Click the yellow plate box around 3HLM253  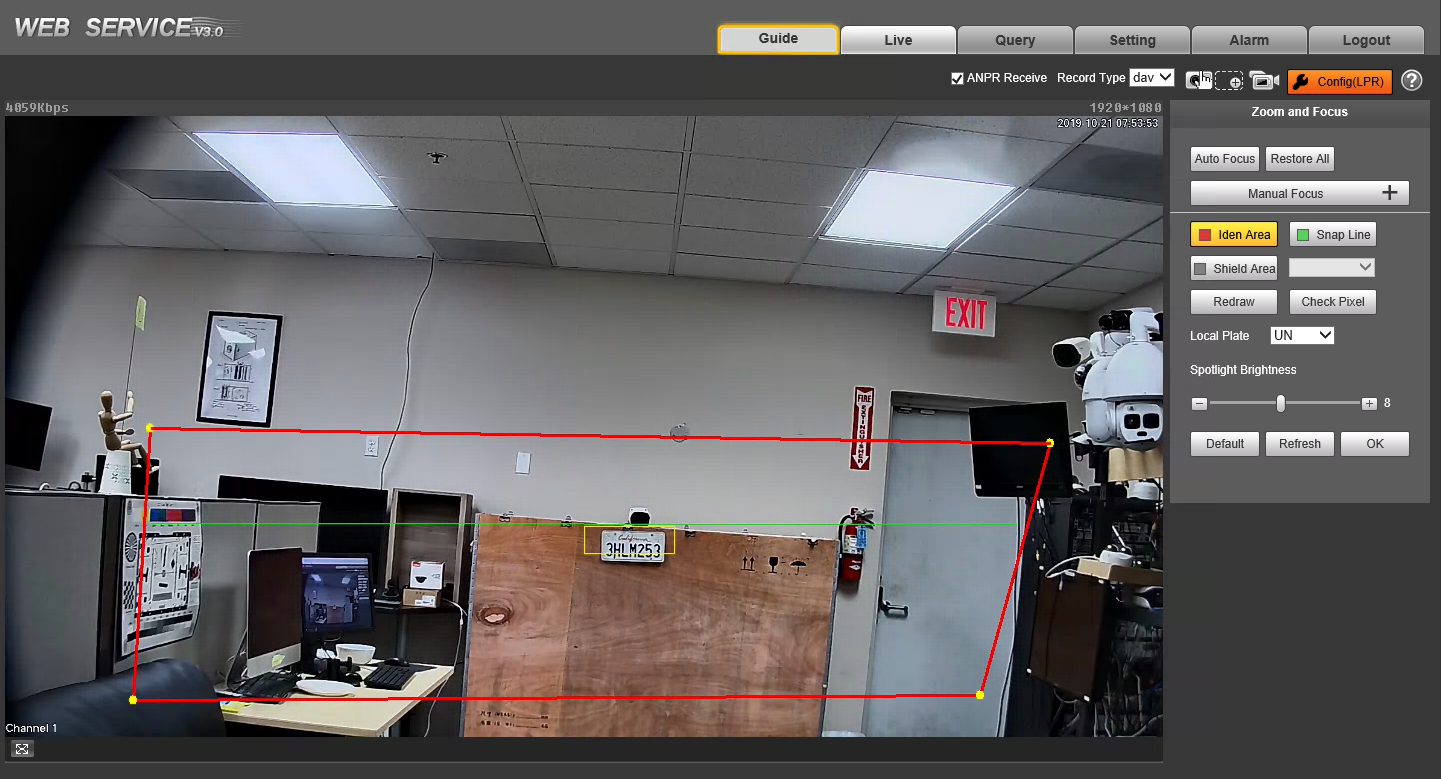pos(630,540)
